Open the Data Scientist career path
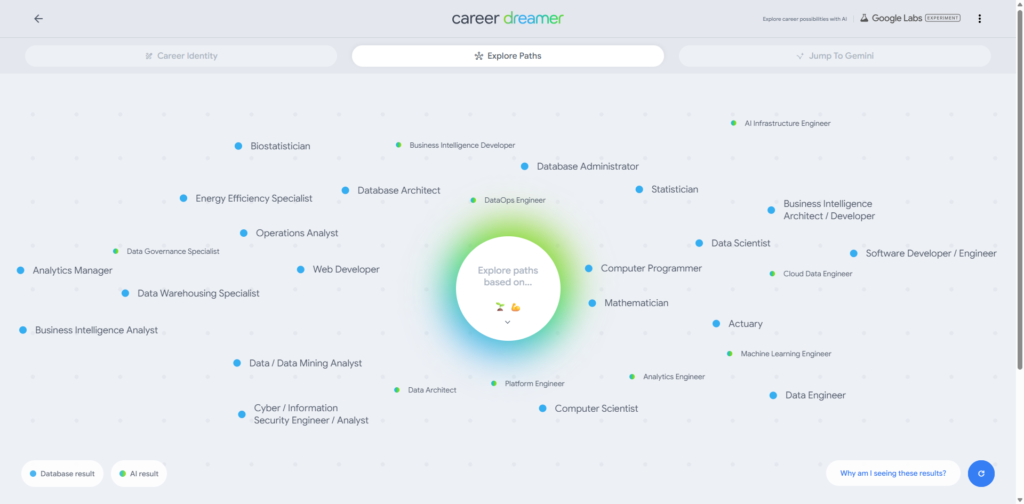 (x=741, y=244)
